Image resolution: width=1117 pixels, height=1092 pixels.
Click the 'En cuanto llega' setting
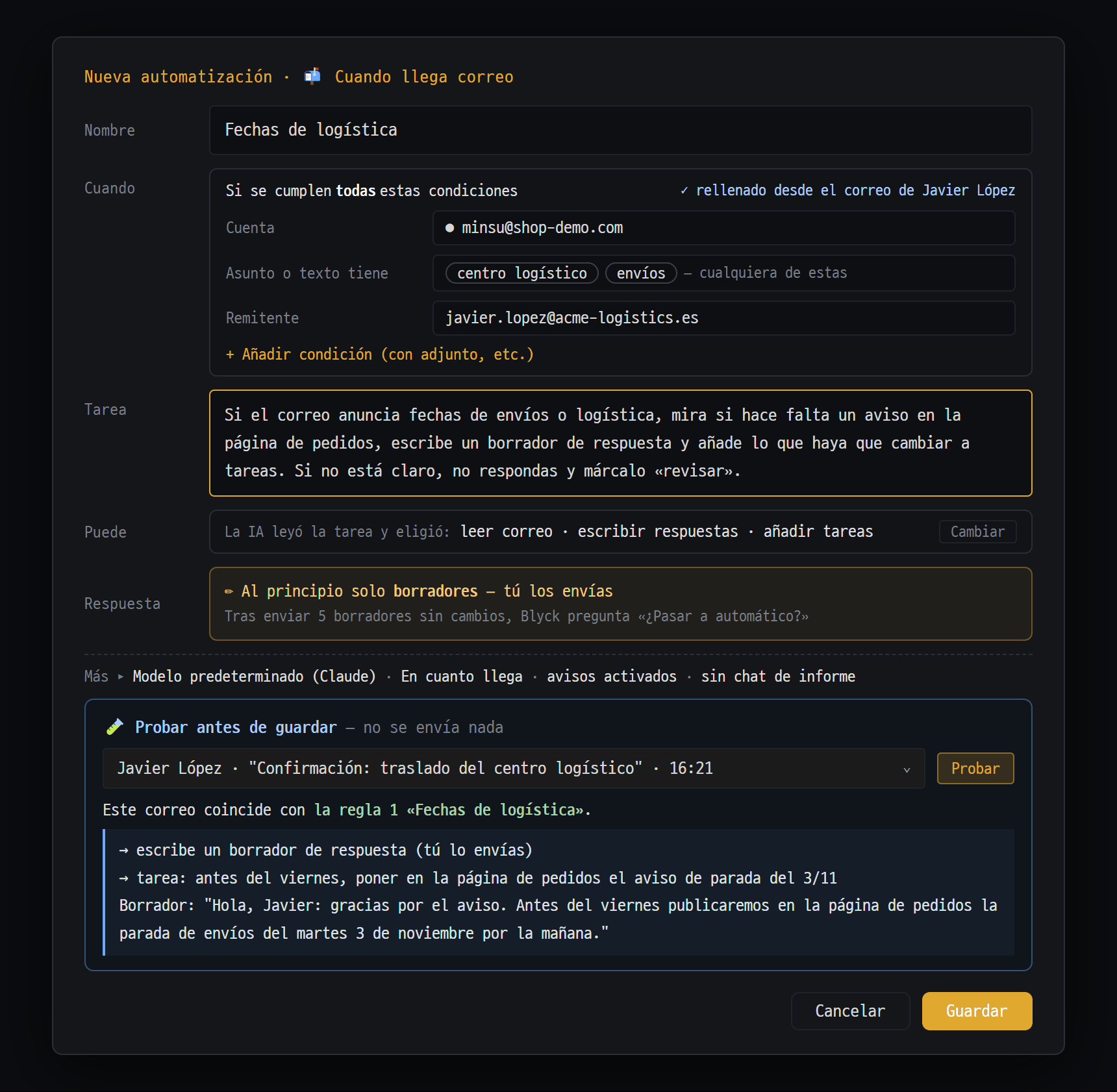462,676
